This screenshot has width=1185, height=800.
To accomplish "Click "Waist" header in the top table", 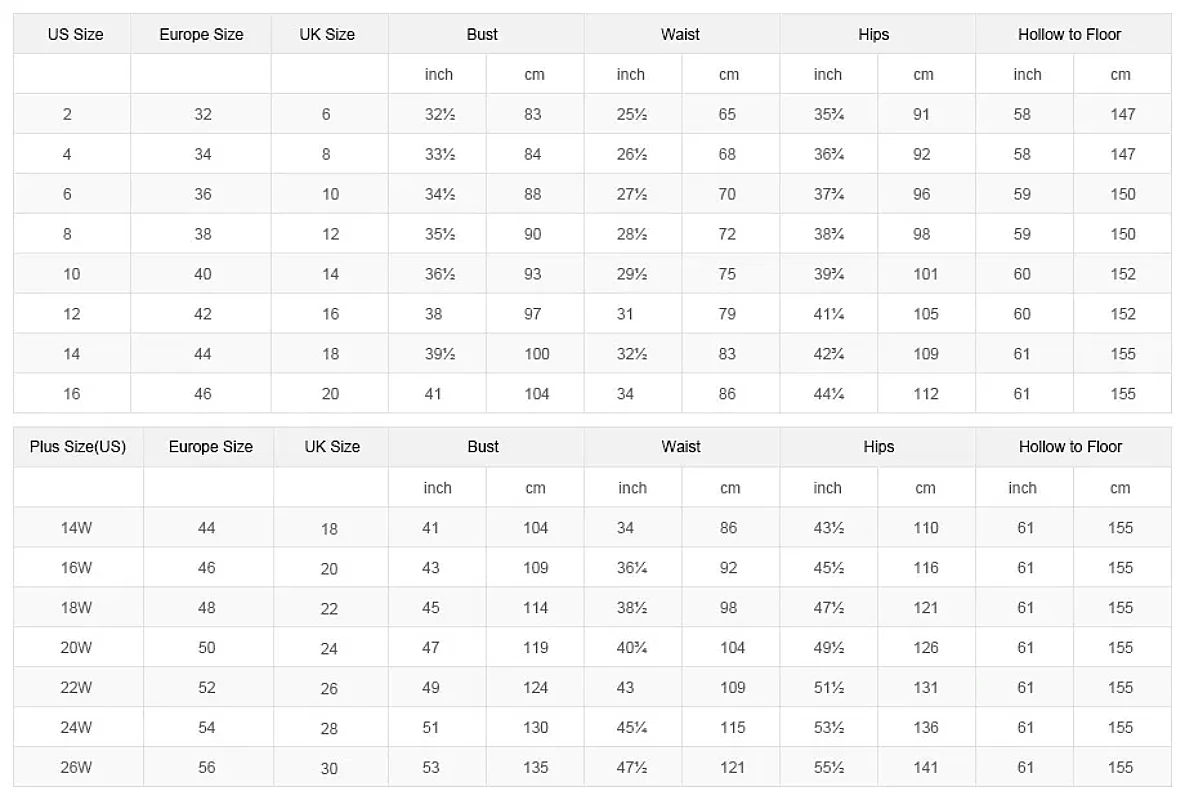I will click(x=680, y=34).
